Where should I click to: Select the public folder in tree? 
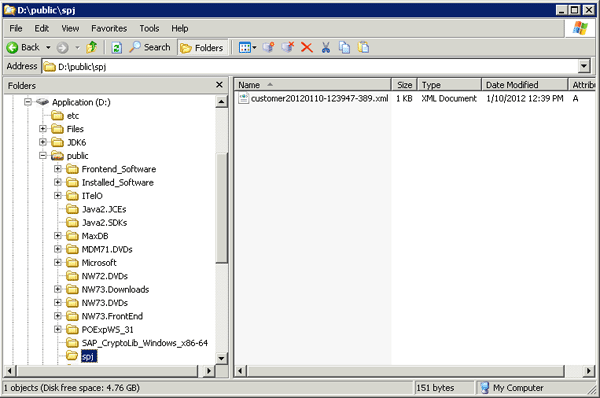point(77,156)
